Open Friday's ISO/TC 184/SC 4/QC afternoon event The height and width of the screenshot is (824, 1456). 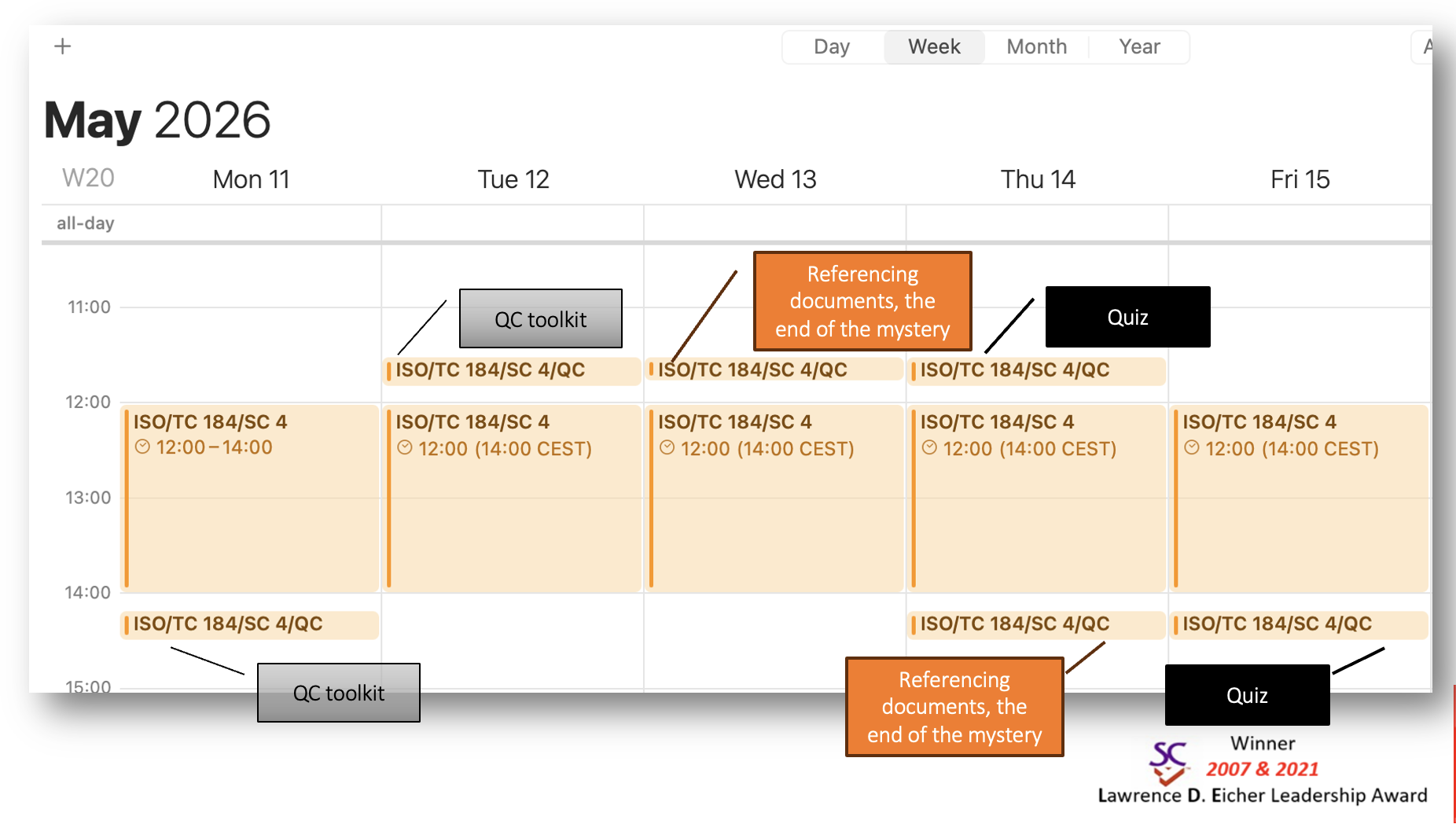(x=1300, y=624)
